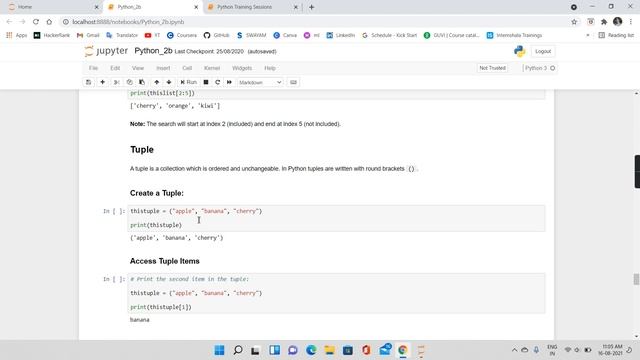
Task: Move selected cell up arrow
Action: point(156,82)
